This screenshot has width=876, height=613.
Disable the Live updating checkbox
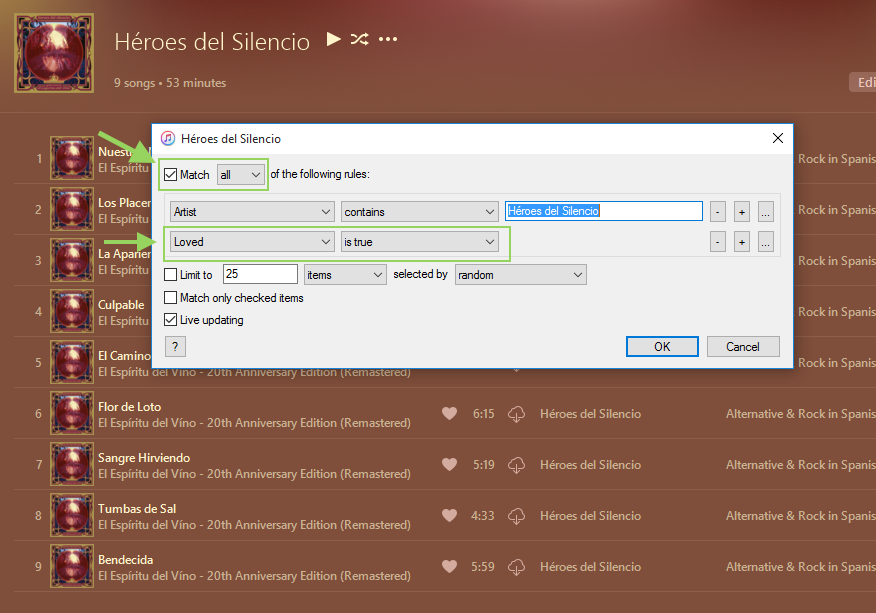pos(170,320)
